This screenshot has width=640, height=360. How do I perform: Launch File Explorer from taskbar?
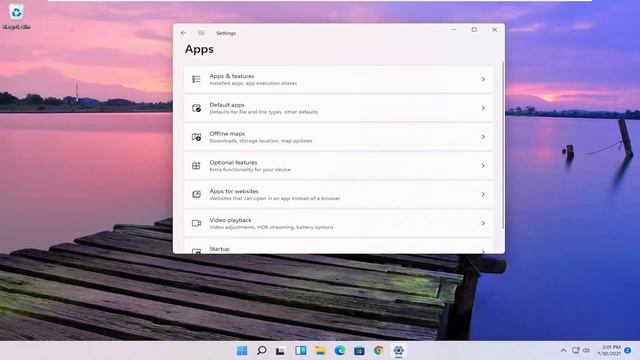[320, 351]
